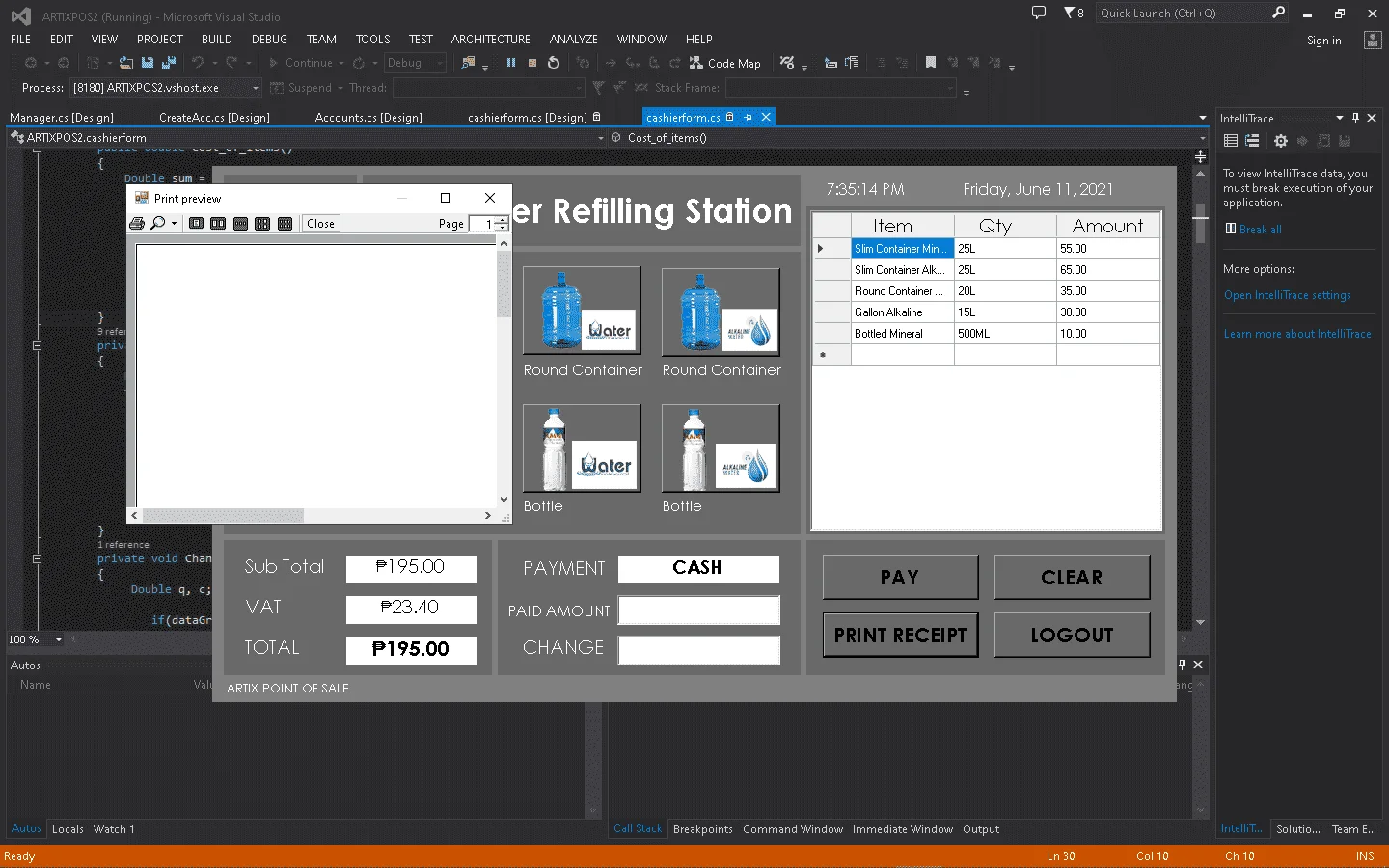
Task: Open the document tab overflow dropdown
Action: coord(1202,118)
